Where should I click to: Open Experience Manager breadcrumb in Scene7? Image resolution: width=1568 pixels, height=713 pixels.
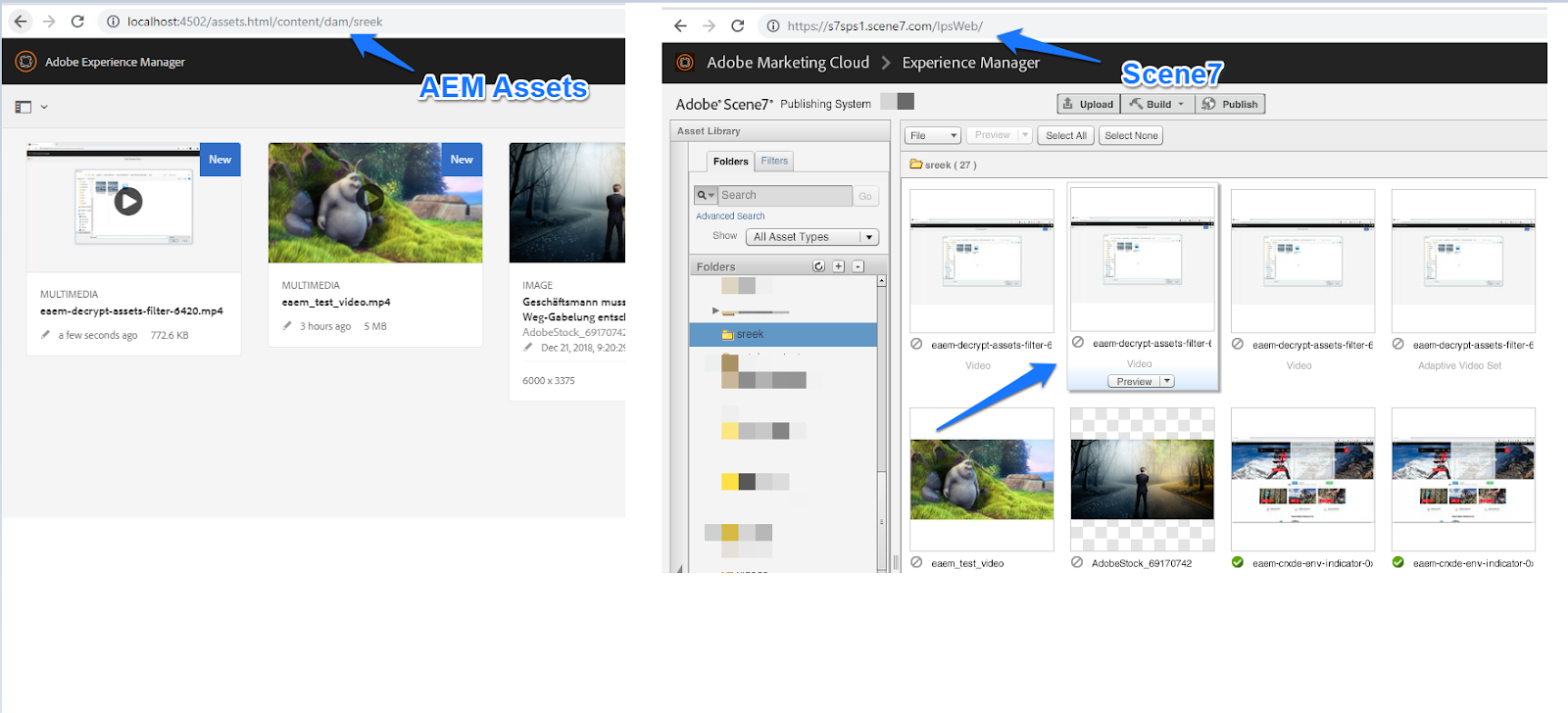click(x=970, y=63)
